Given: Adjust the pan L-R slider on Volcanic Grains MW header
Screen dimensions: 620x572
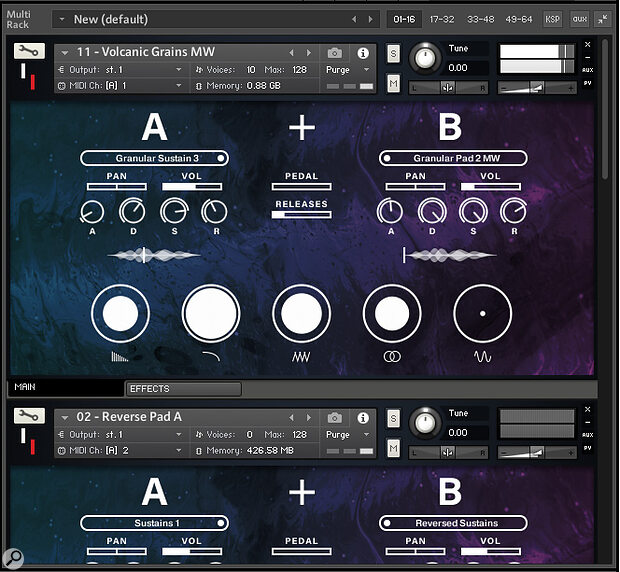Looking at the screenshot, I should (x=448, y=88).
